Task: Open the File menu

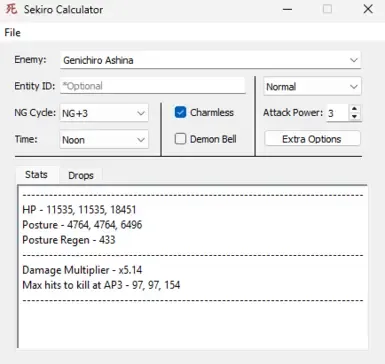Action: pos(12,33)
